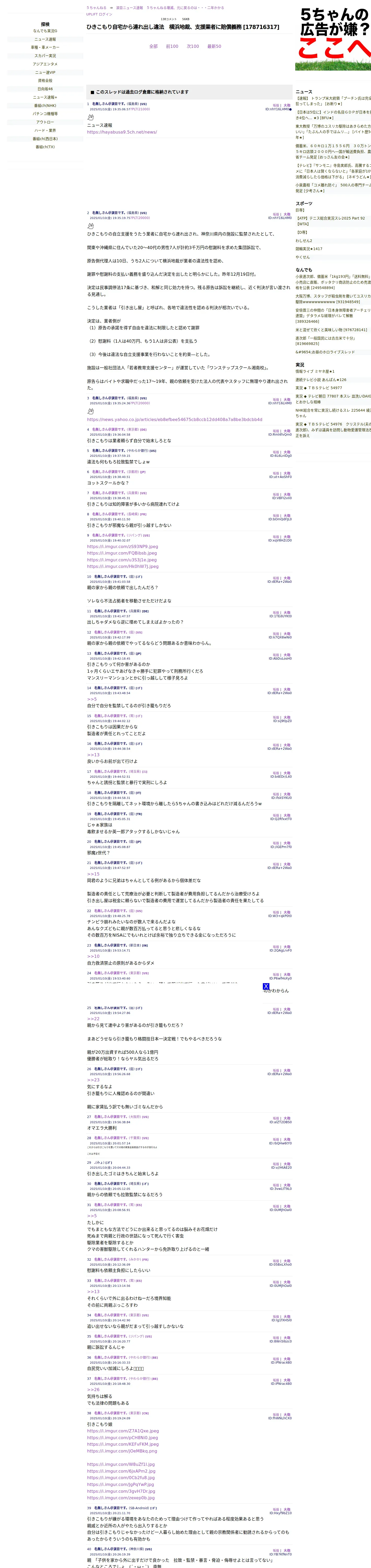Screen dimensions: 371x1568
Task: Open 番組ch(NHK) in the sidebar
Action: pyautogui.click(x=45, y=105)
